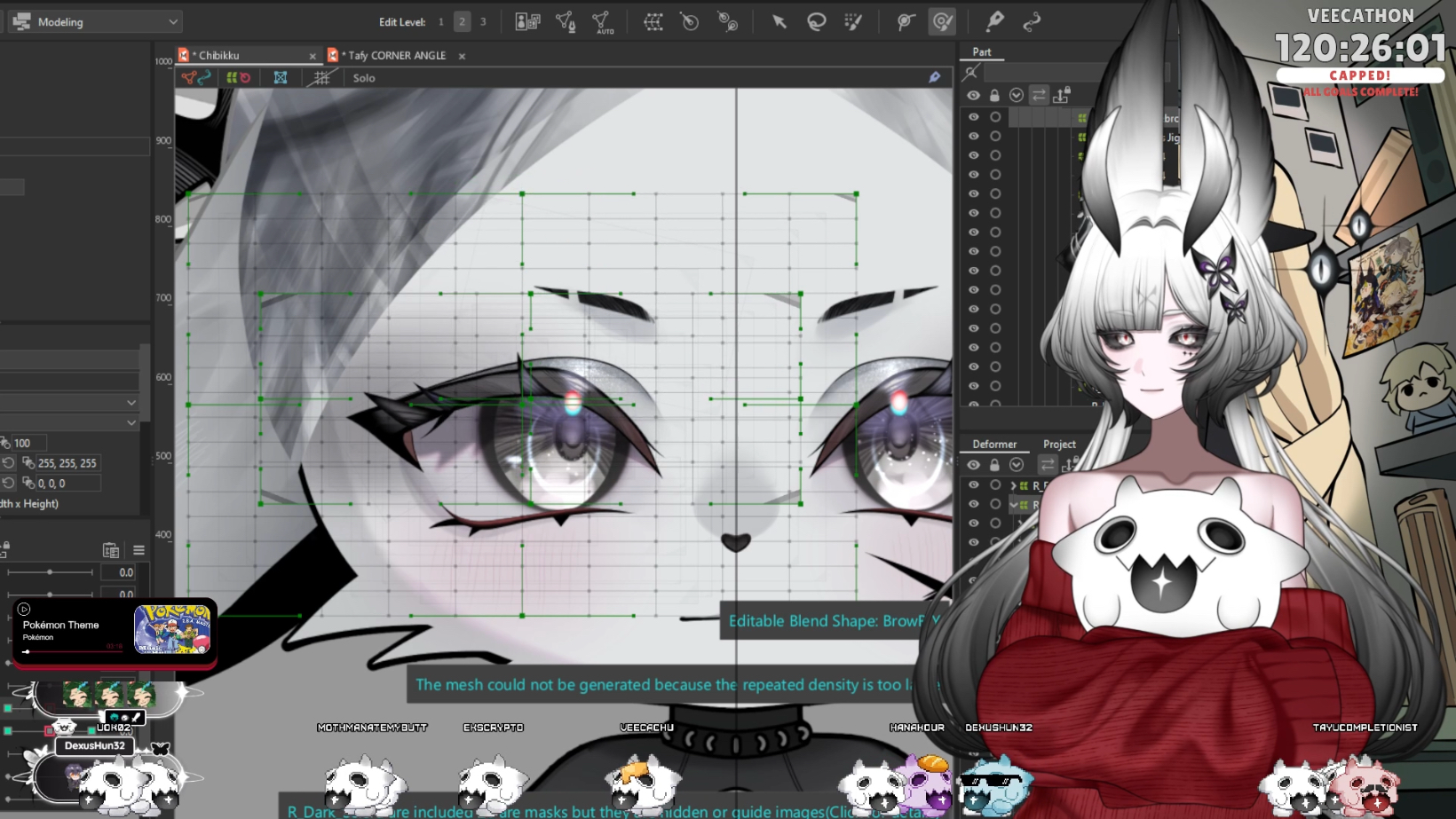
Task: Hide the topmost row in the Part list
Action: point(974,117)
